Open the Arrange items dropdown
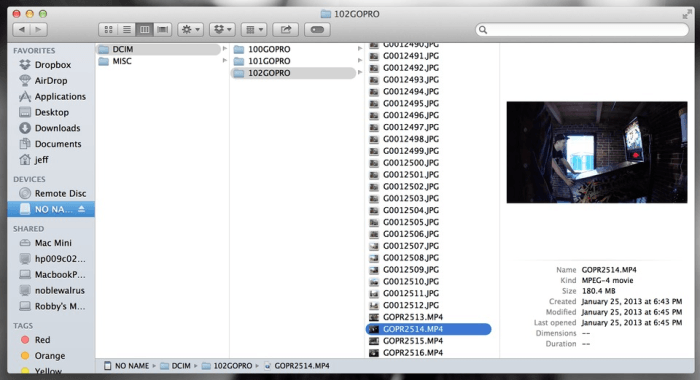The height and width of the screenshot is (380, 700). (x=254, y=29)
